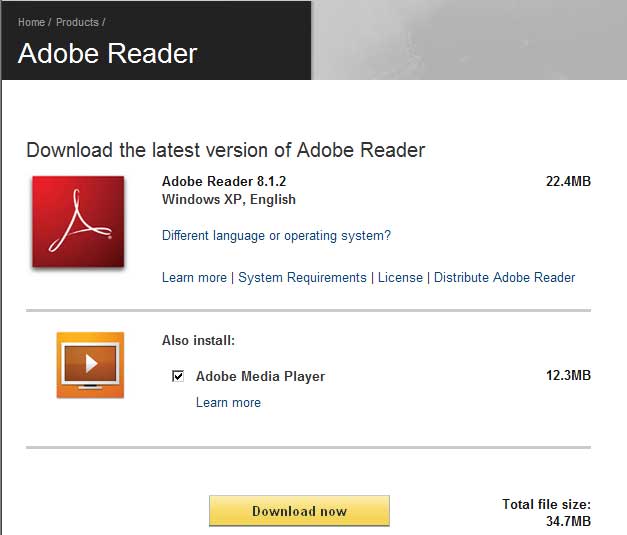Click the orange Adobe Media Player icon
This screenshot has width=627, height=535.
(x=90, y=365)
